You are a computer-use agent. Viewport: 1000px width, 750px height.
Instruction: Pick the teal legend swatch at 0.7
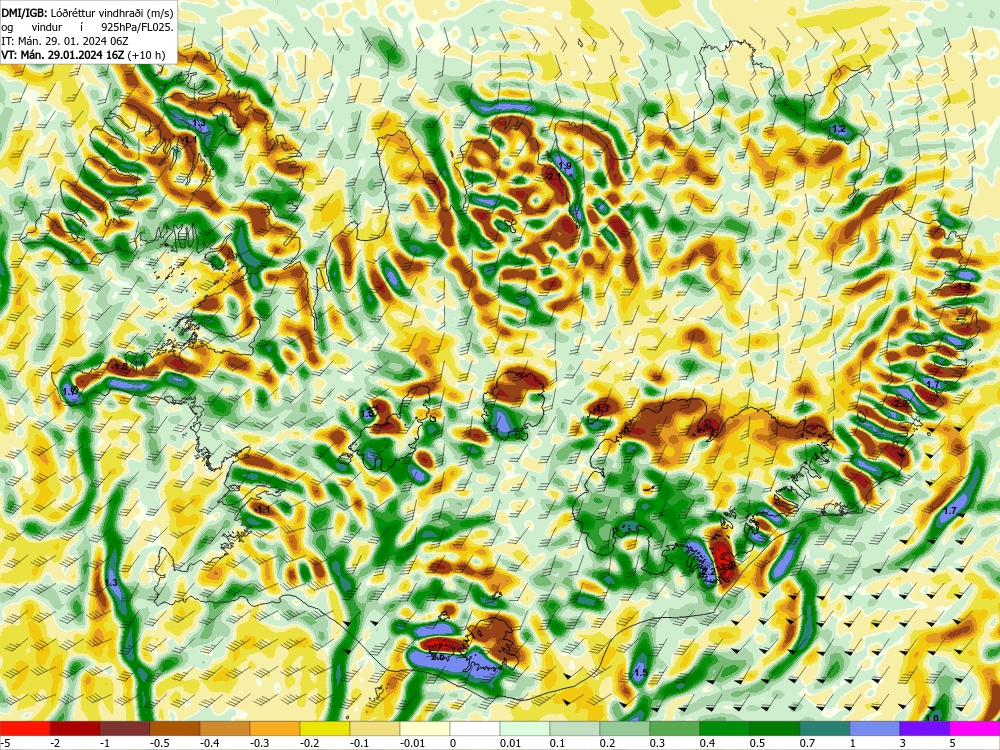pos(825,728)
